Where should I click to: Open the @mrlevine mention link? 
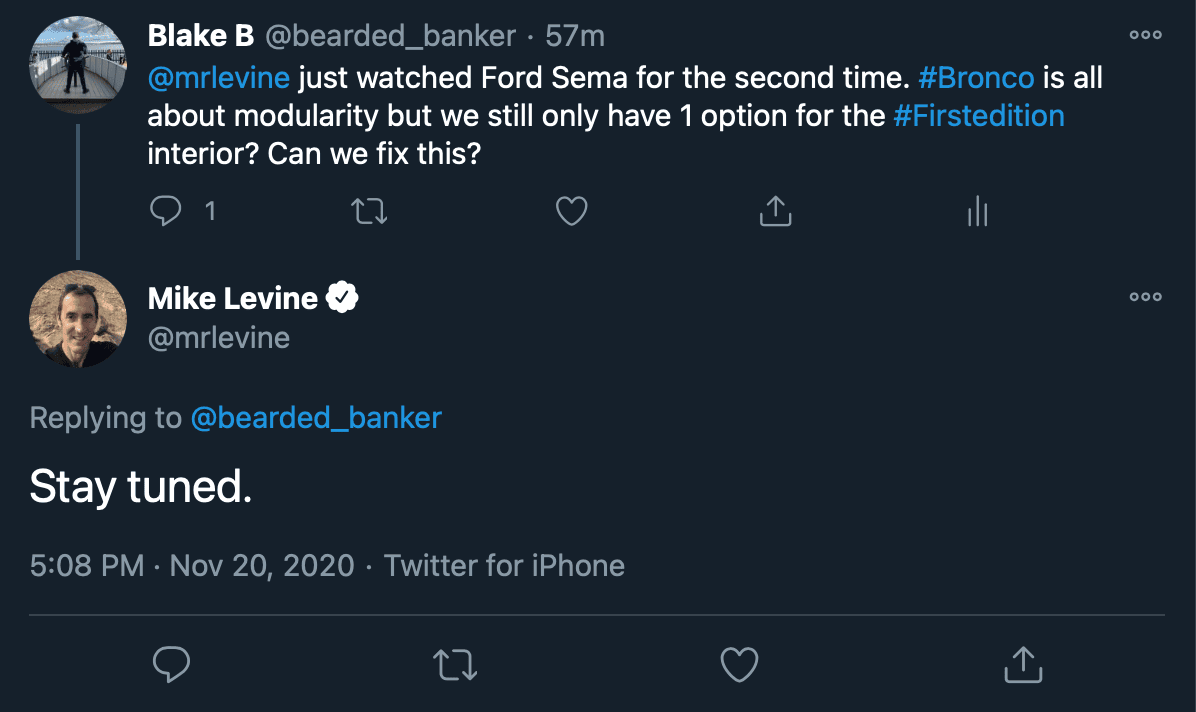click(x=218, y=78)
